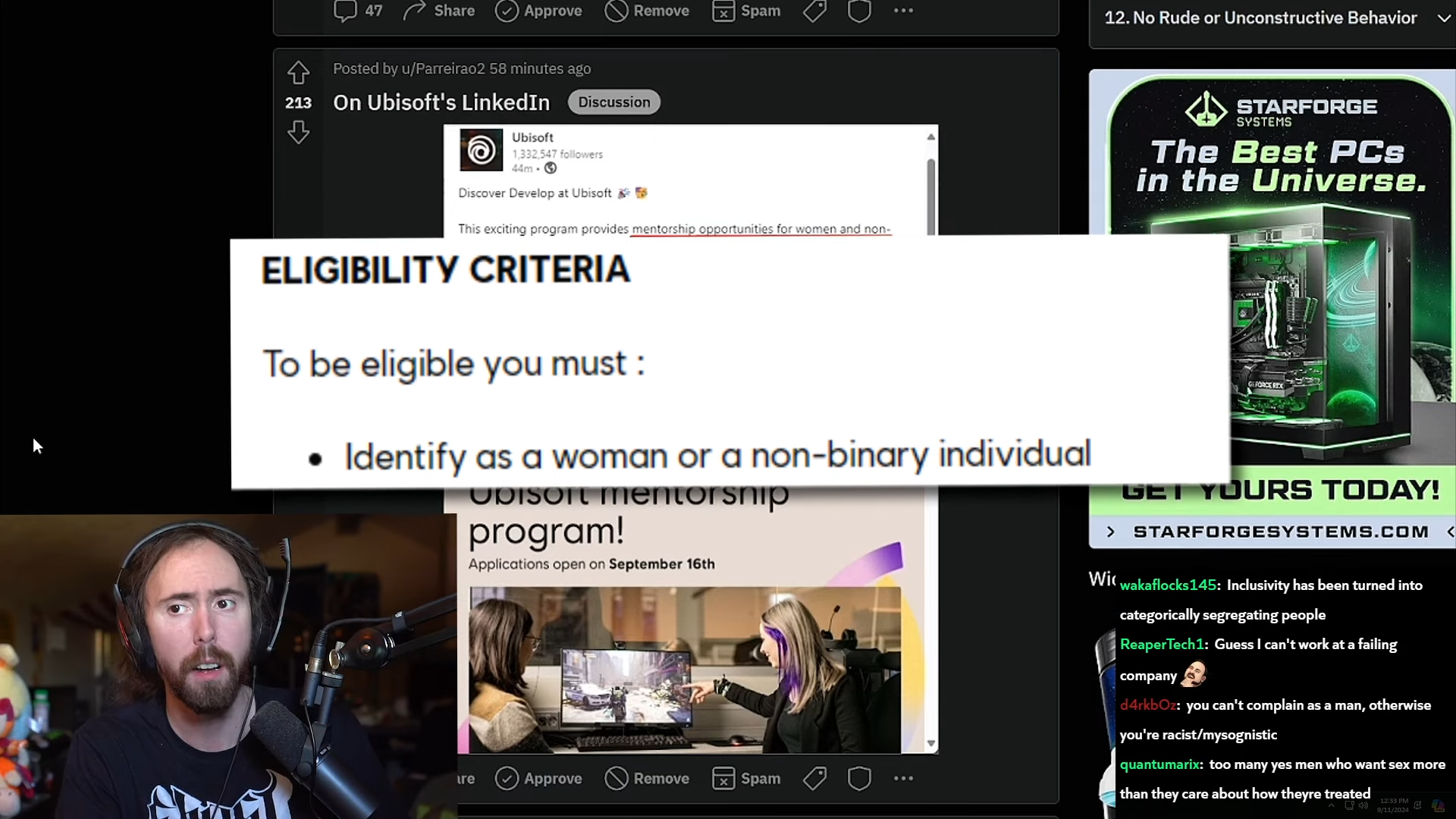Click chat username ReaperTech1
1456x819 pixels.
[x=1162, y=645]
